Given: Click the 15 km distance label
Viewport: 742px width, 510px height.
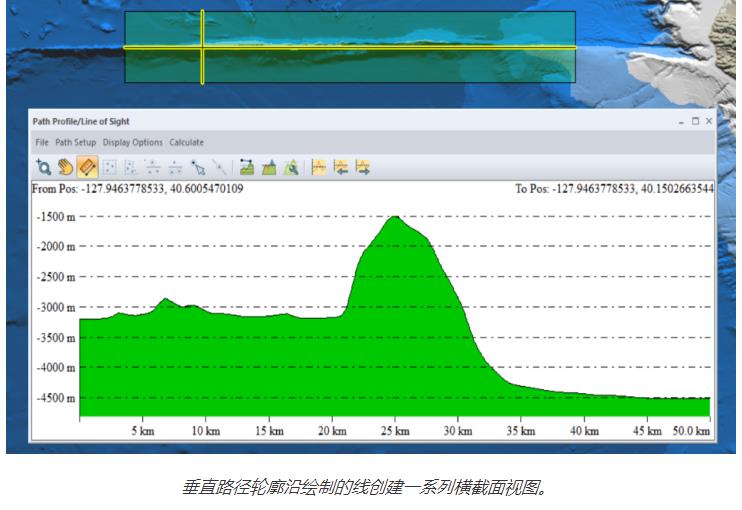Looking at the screenshot, I should tap(269, 431).
